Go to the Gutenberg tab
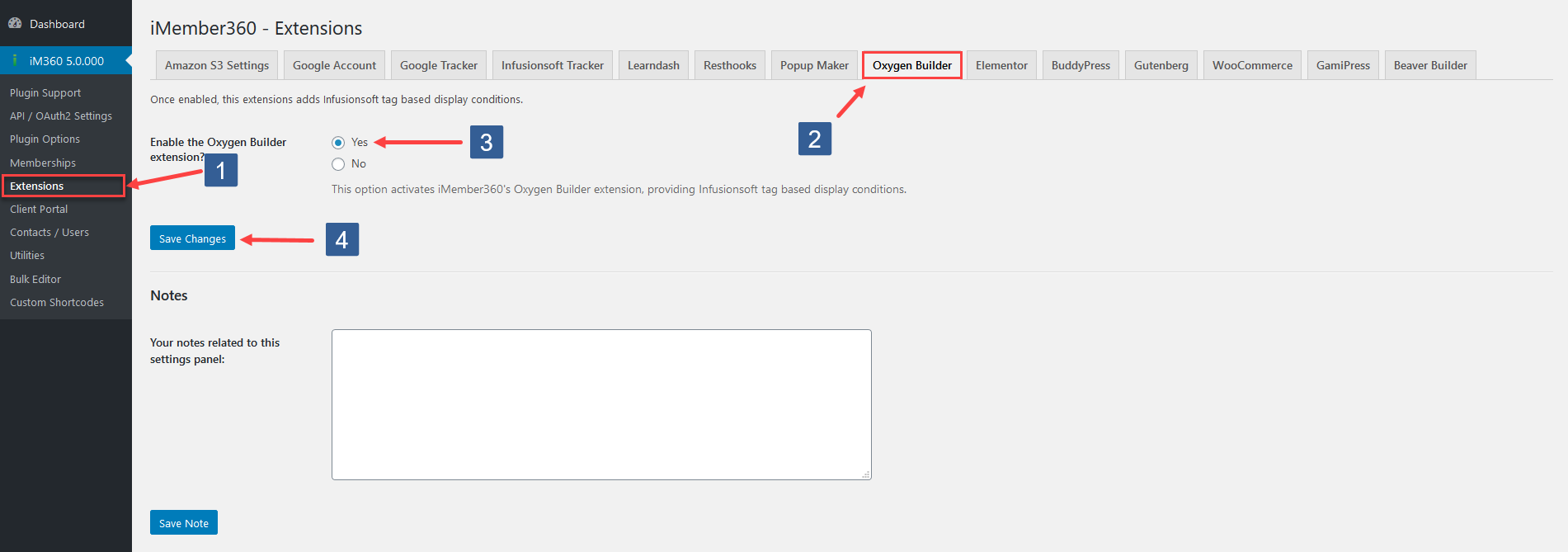This screenshot has height=552, width=1568. point(1161,65)
